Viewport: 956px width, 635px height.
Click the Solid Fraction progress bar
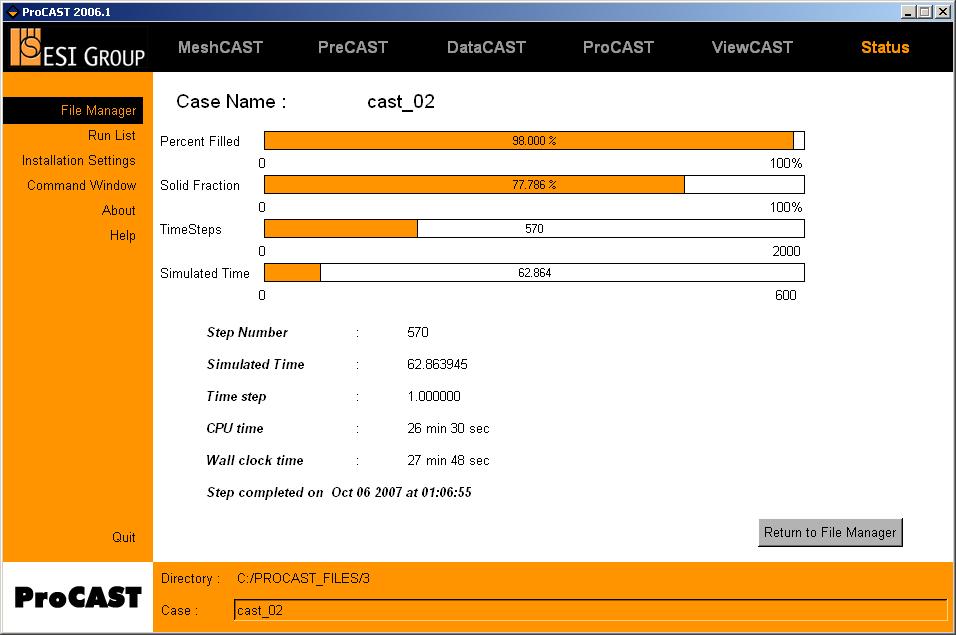coord(533,184)
